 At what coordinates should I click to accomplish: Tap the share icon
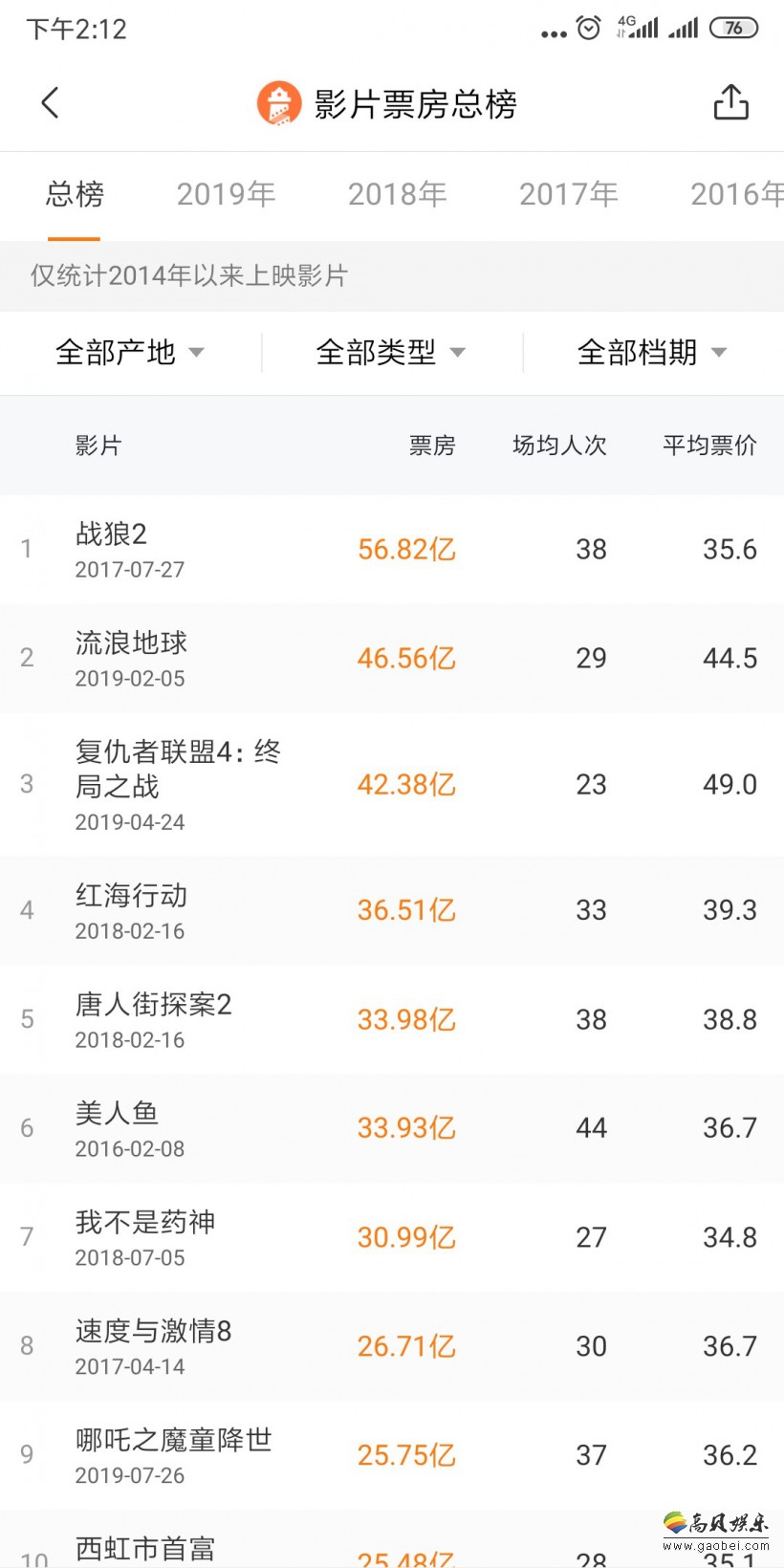[731, 102]
